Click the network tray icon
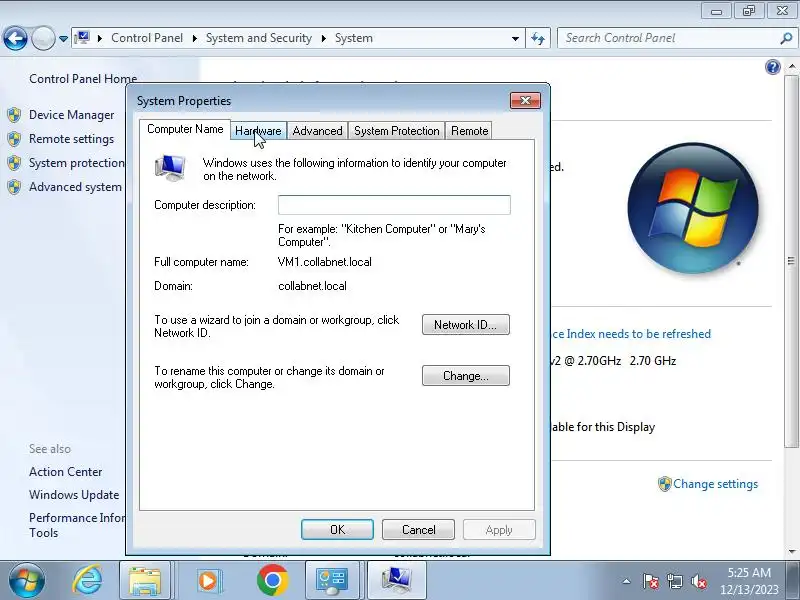Viewport: 800px width, 600px height. 674,581
